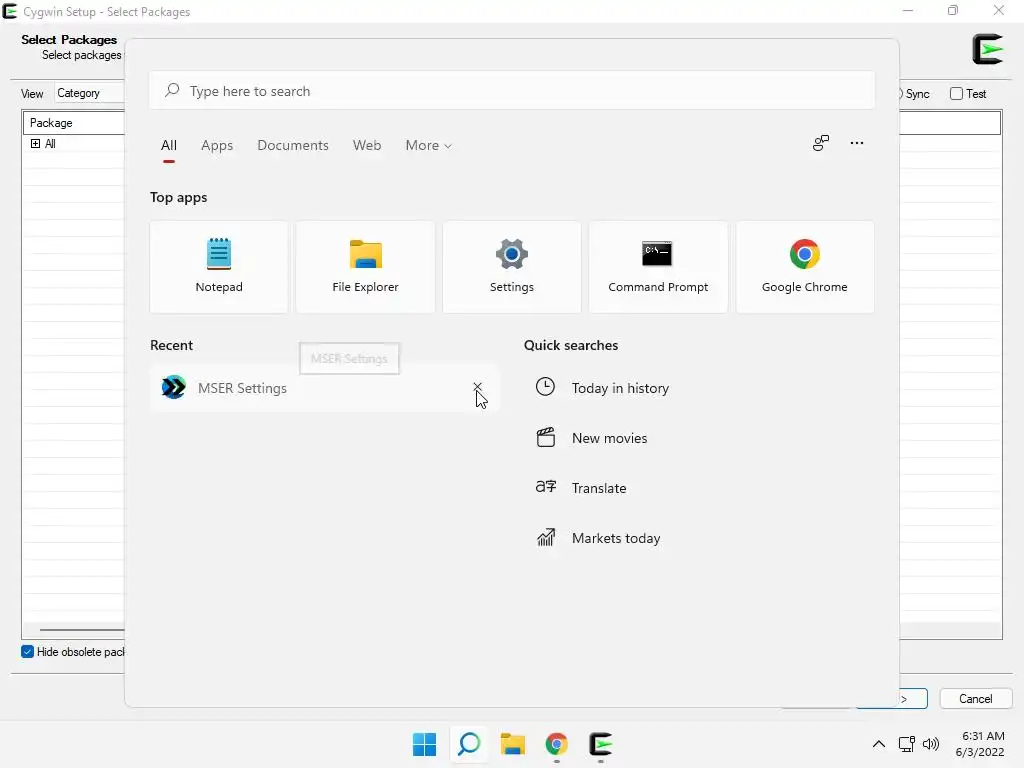Switch to the Documents search tab

(293, 146)
